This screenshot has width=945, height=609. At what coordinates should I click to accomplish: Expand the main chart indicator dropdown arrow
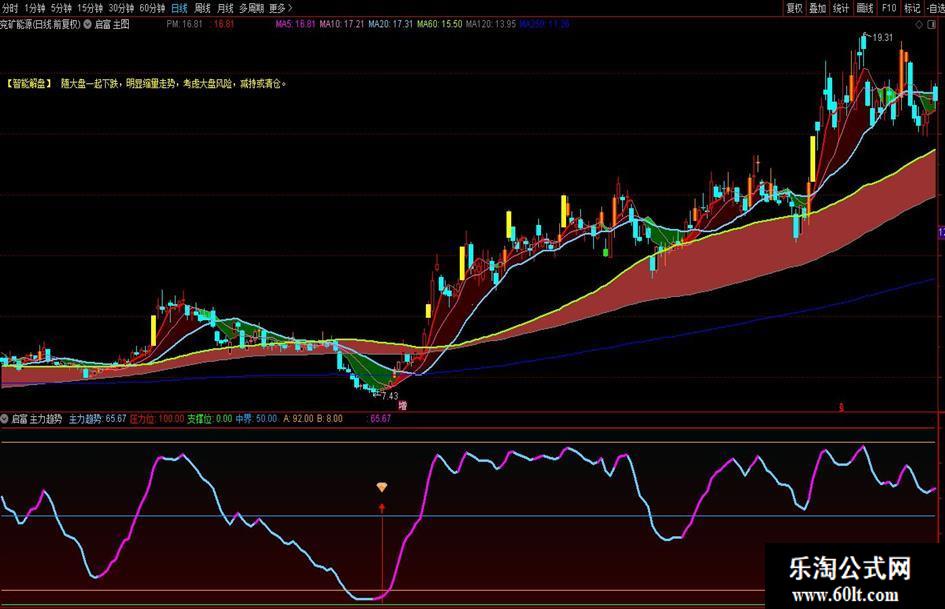pyautogui.click(x=87, y=24)
